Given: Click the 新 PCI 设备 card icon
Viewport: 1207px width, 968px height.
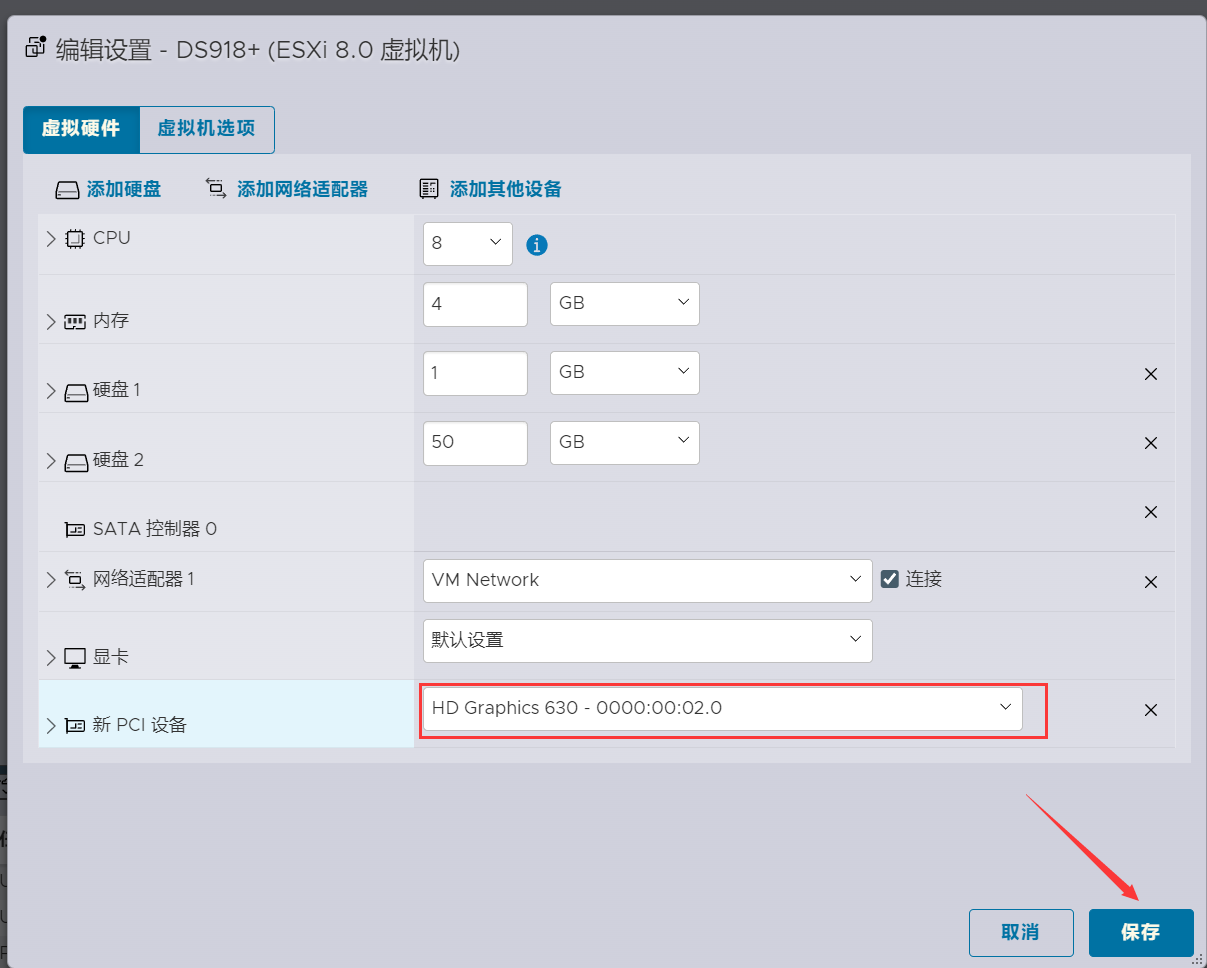Looking at the screenshot, I should pyautogui.click(x=75, y=726).
